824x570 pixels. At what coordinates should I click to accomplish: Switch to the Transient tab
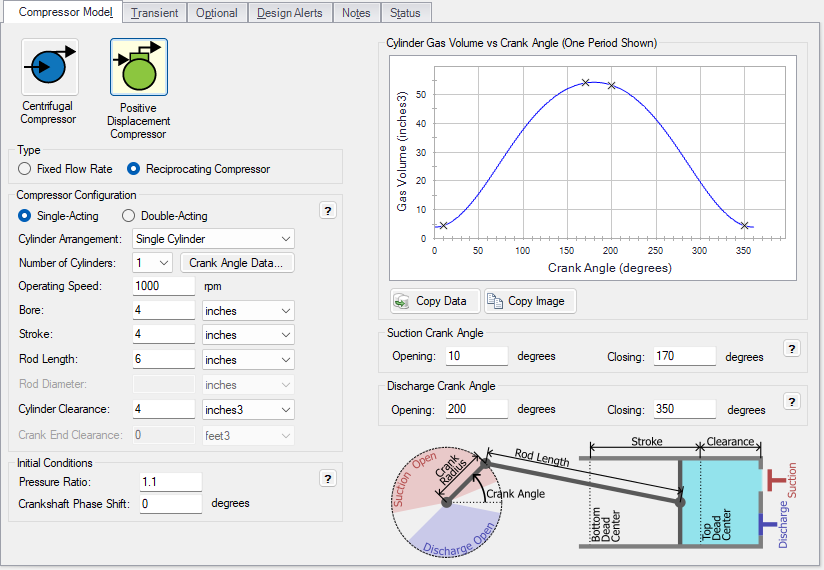154,13
